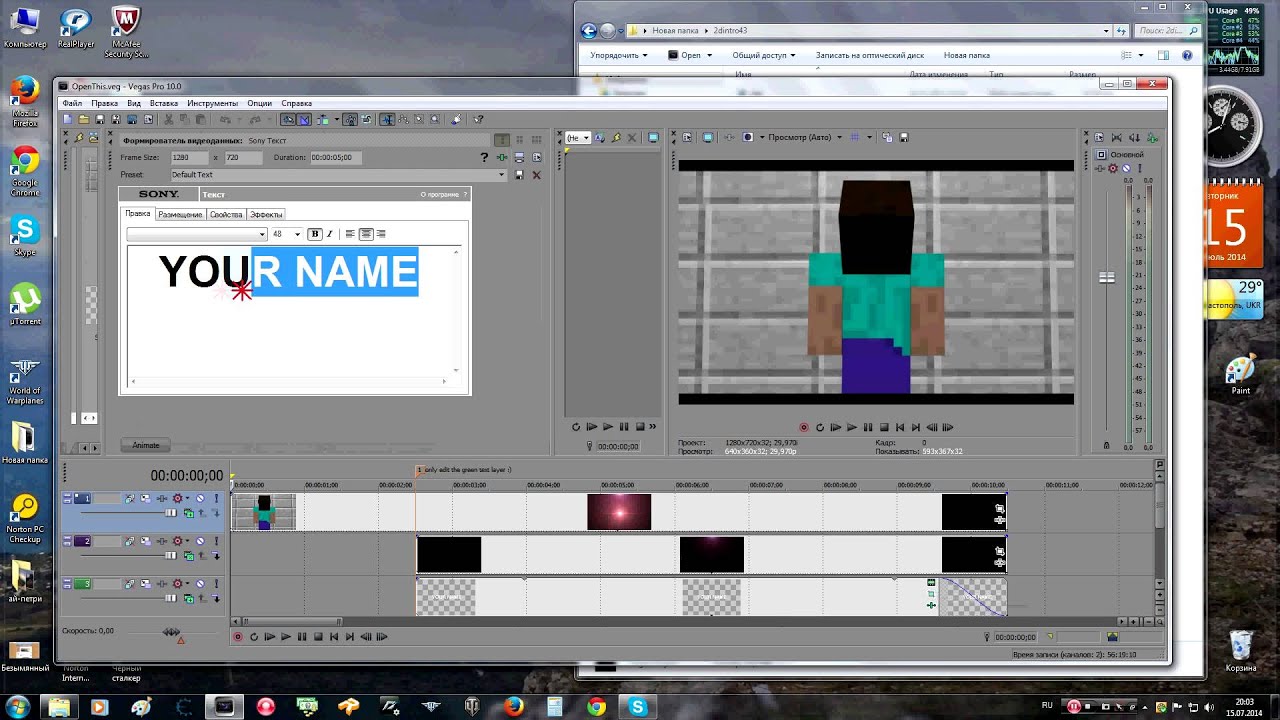This screenshot has height=720, width=1280.
Task: Click the What's This help icon
Action: point(478,119)
